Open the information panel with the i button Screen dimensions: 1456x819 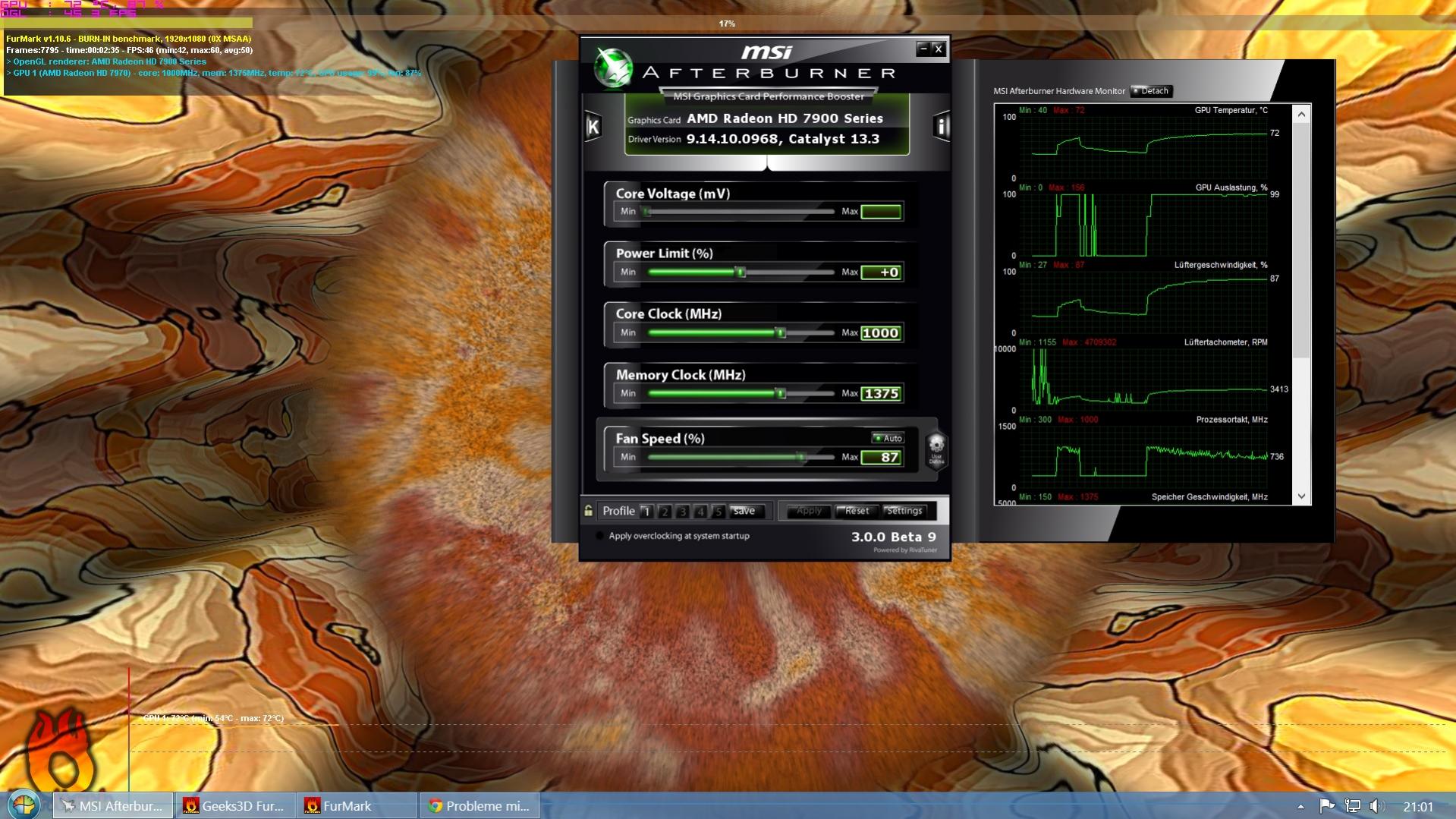click(941, 126)
